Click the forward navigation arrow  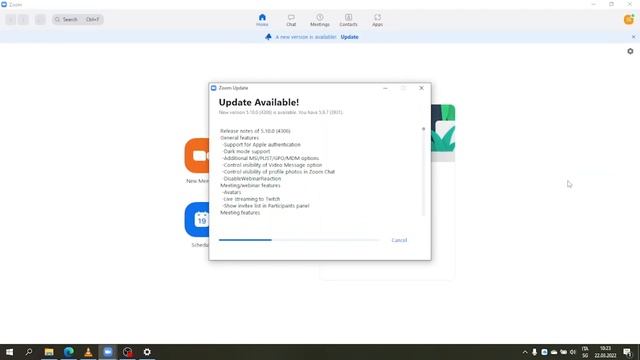pos(24,19)
